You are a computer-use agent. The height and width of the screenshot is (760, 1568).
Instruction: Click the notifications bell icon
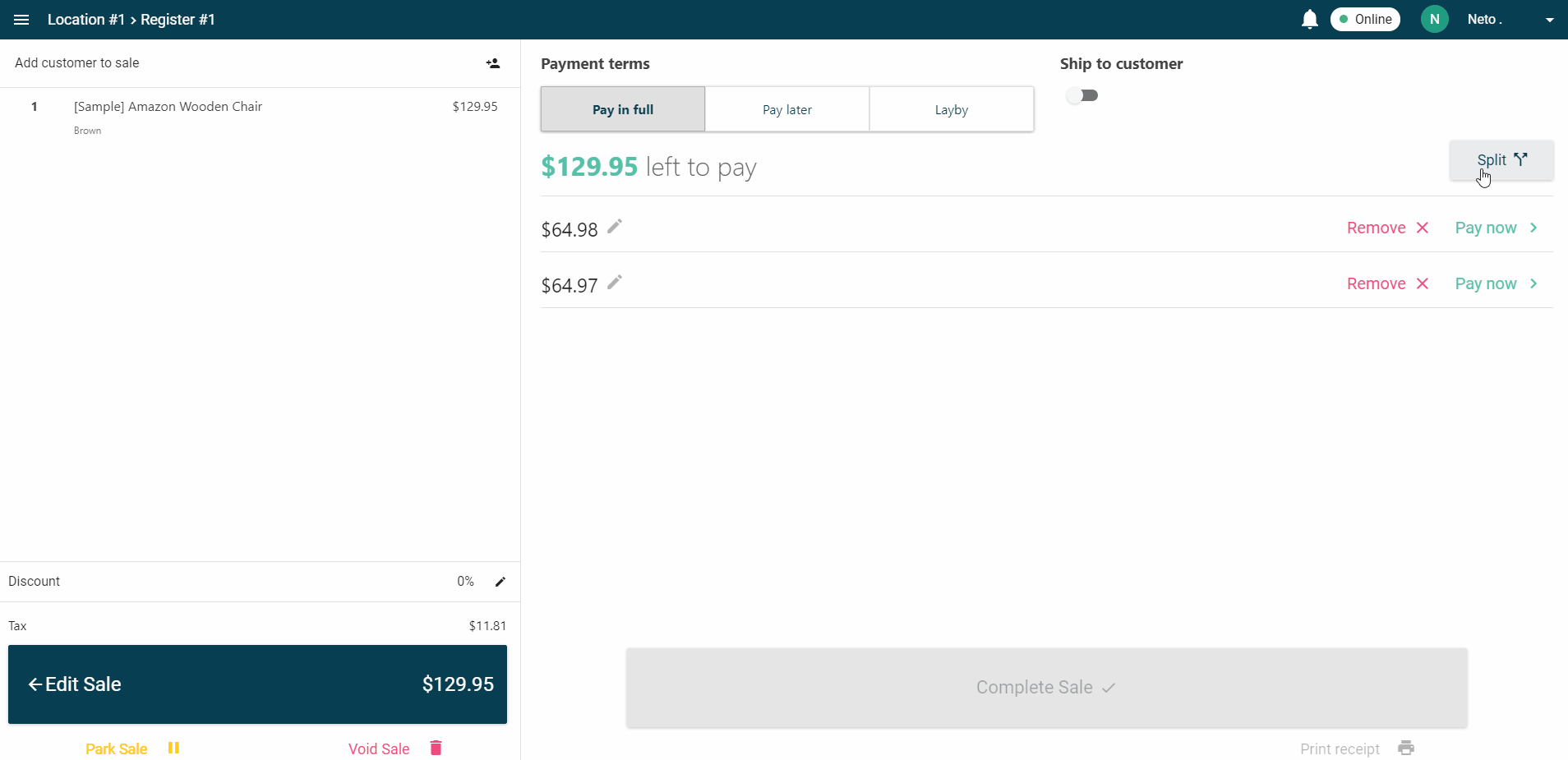[1309, 20]
